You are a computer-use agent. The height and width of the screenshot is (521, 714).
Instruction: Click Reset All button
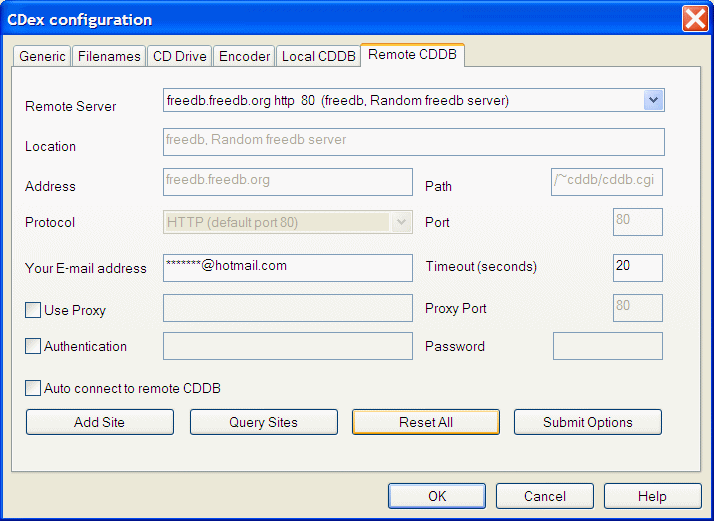pos(426,422)
